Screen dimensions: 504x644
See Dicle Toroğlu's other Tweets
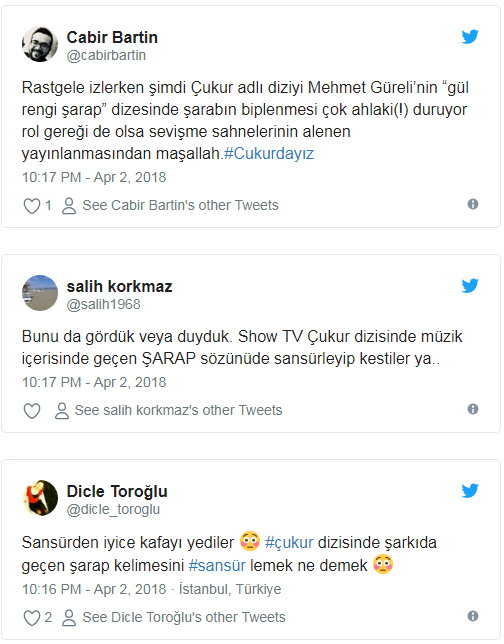[173, 617]
